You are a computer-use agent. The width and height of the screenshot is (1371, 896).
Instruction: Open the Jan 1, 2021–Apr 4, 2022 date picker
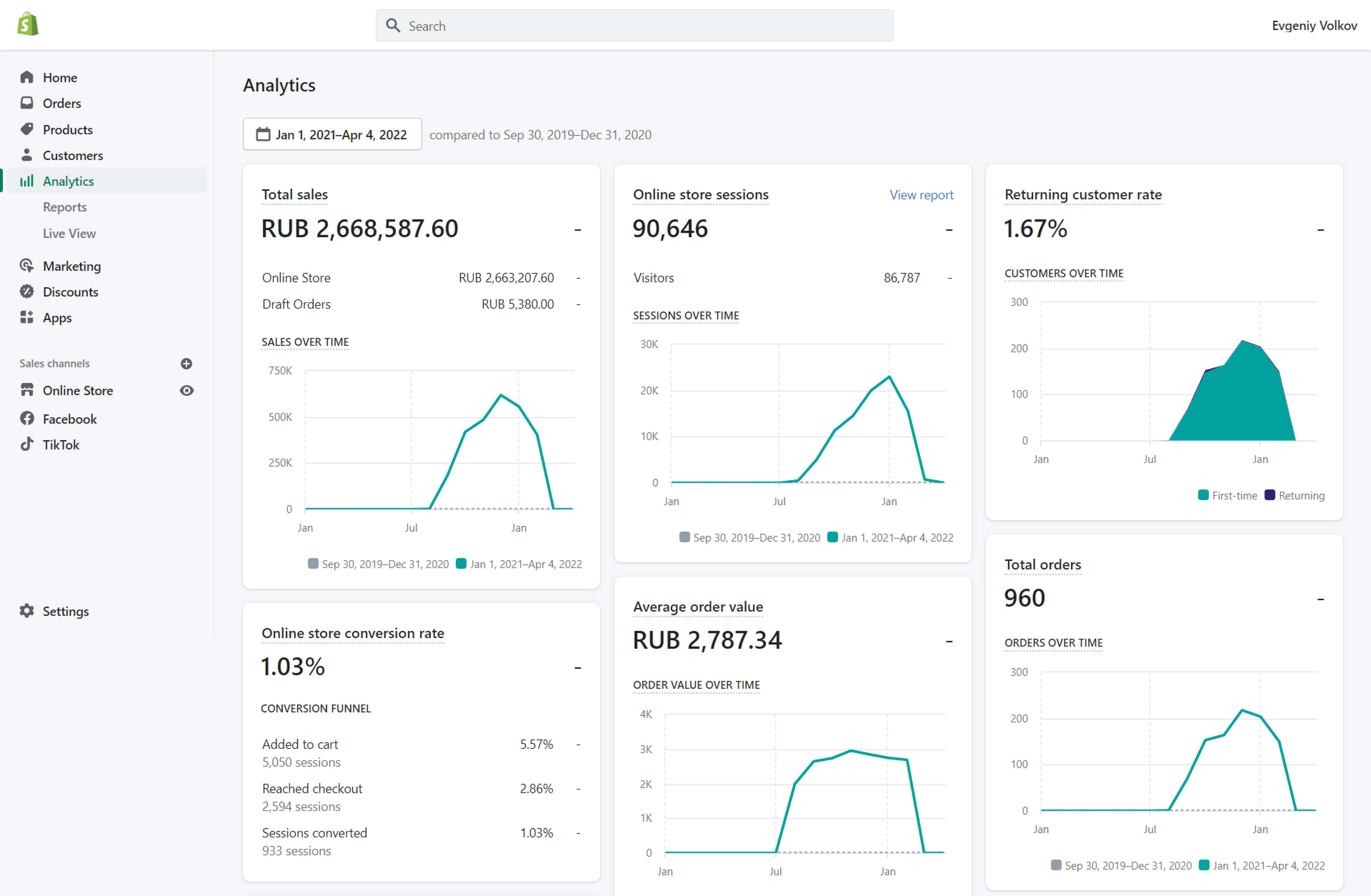pyautogui.click(x=332, y=134)
